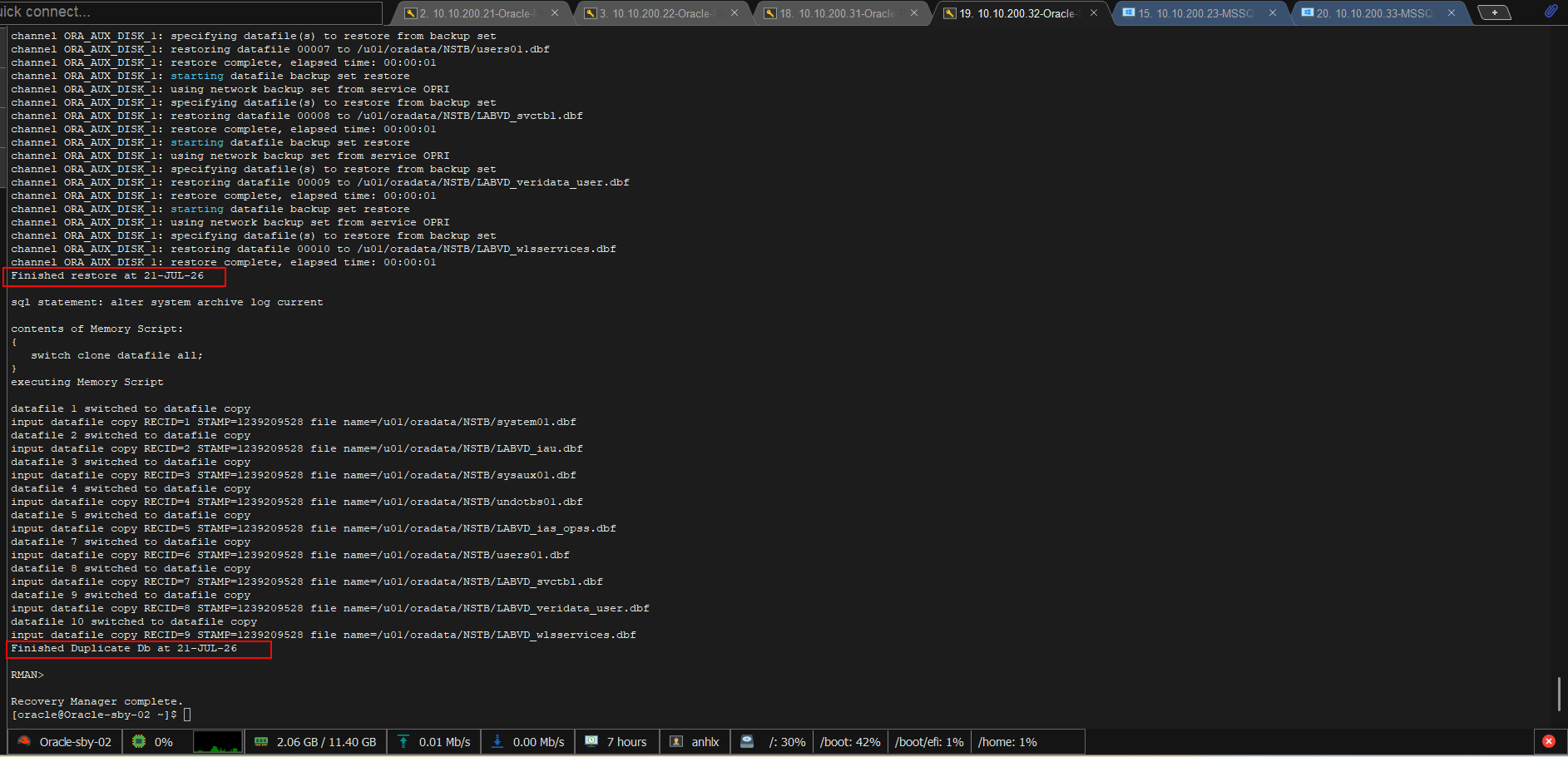
Task: Switch to tab 3. 10.10.200.22-Oracle
Action: tap(661, 13)
